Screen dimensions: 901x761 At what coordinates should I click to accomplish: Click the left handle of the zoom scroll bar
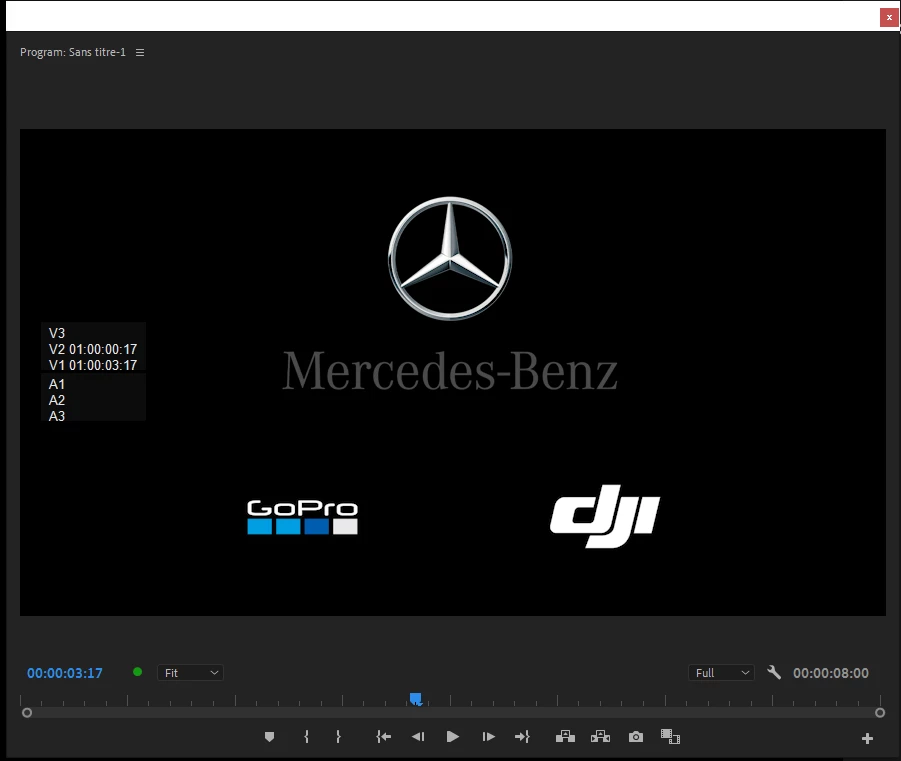pyautogui.click(x=26, y=713)
